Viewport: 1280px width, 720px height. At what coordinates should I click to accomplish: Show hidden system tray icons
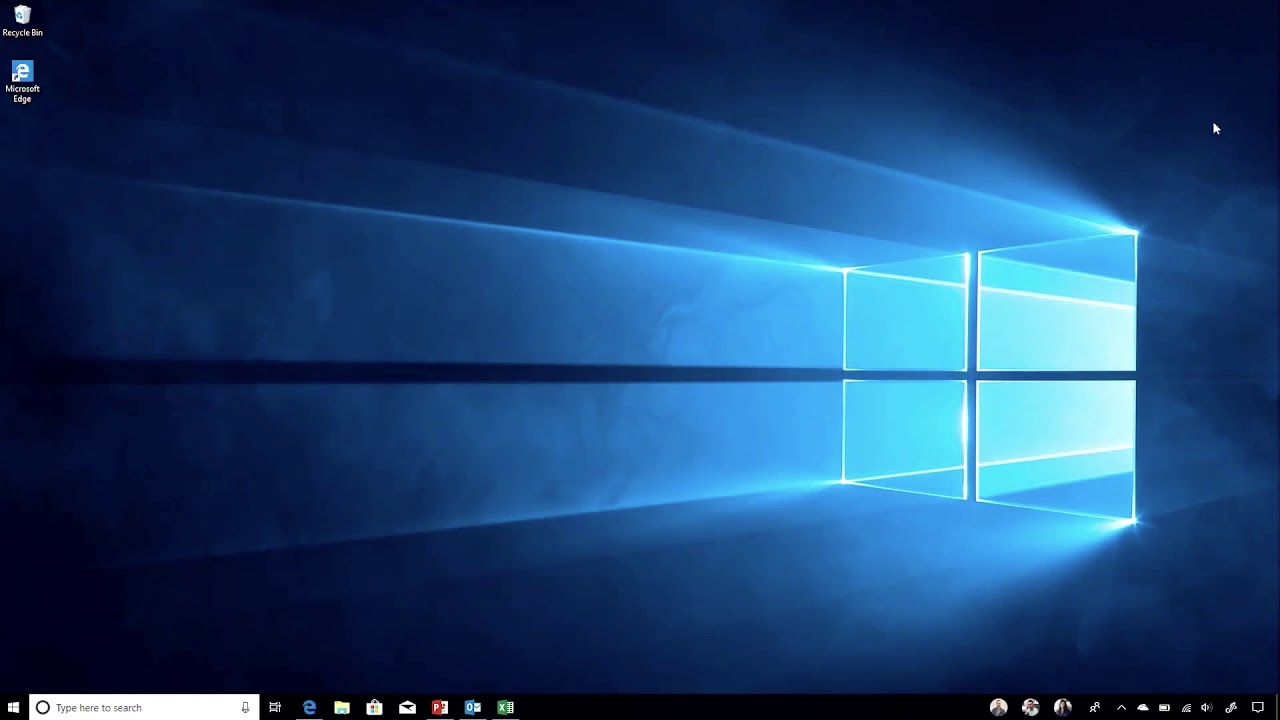tap(1121, 707)
